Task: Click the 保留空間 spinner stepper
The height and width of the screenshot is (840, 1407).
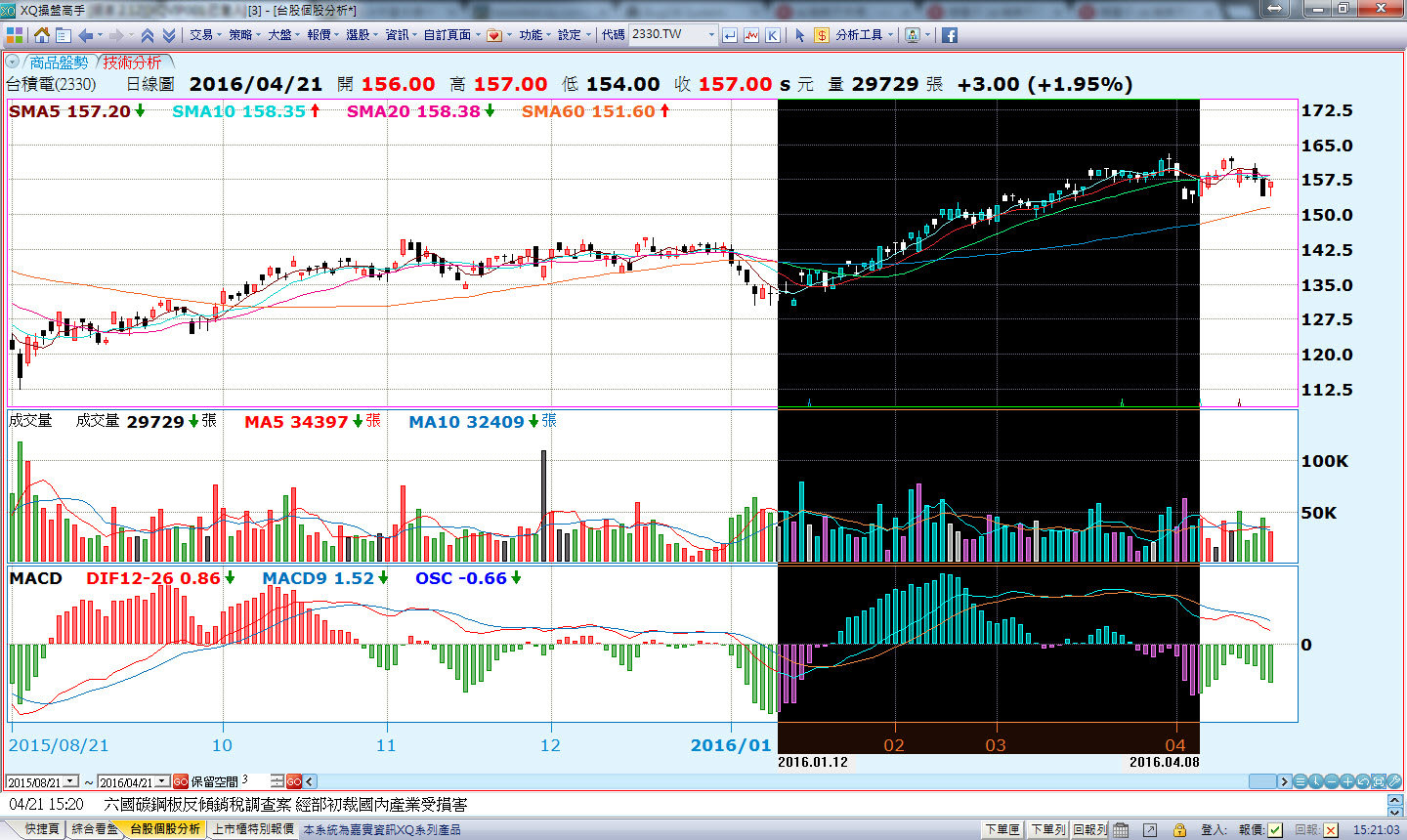Action: pyautogui.click(x=277, y=781)
